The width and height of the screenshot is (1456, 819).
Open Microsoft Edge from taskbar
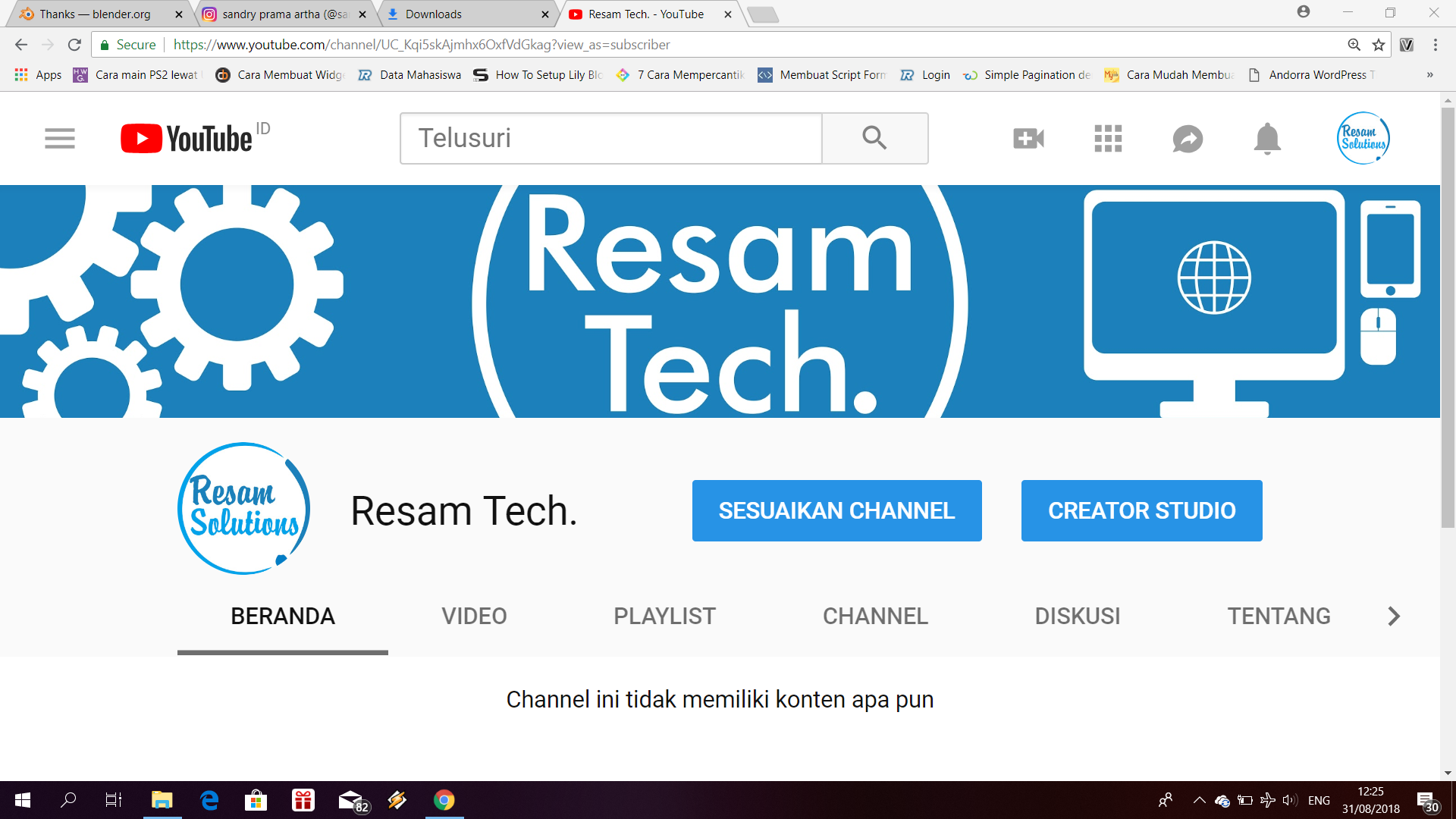click(209, 800)
